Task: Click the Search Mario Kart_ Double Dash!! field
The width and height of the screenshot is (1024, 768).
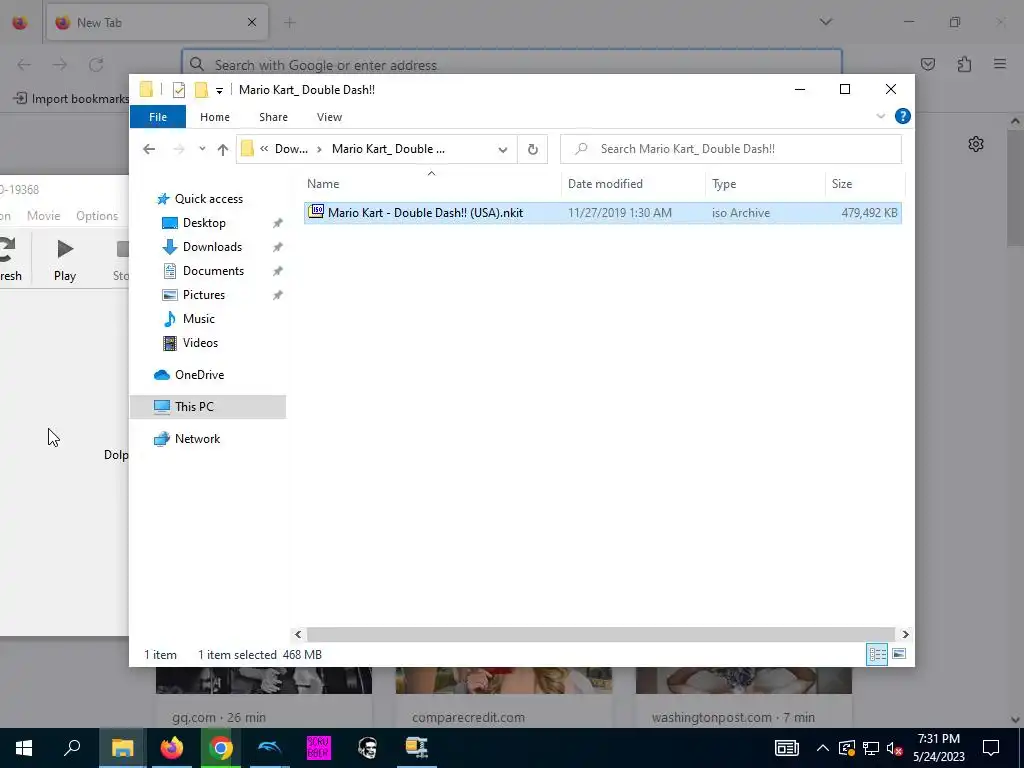Action: pyautogui.click(x=731, y=149)
